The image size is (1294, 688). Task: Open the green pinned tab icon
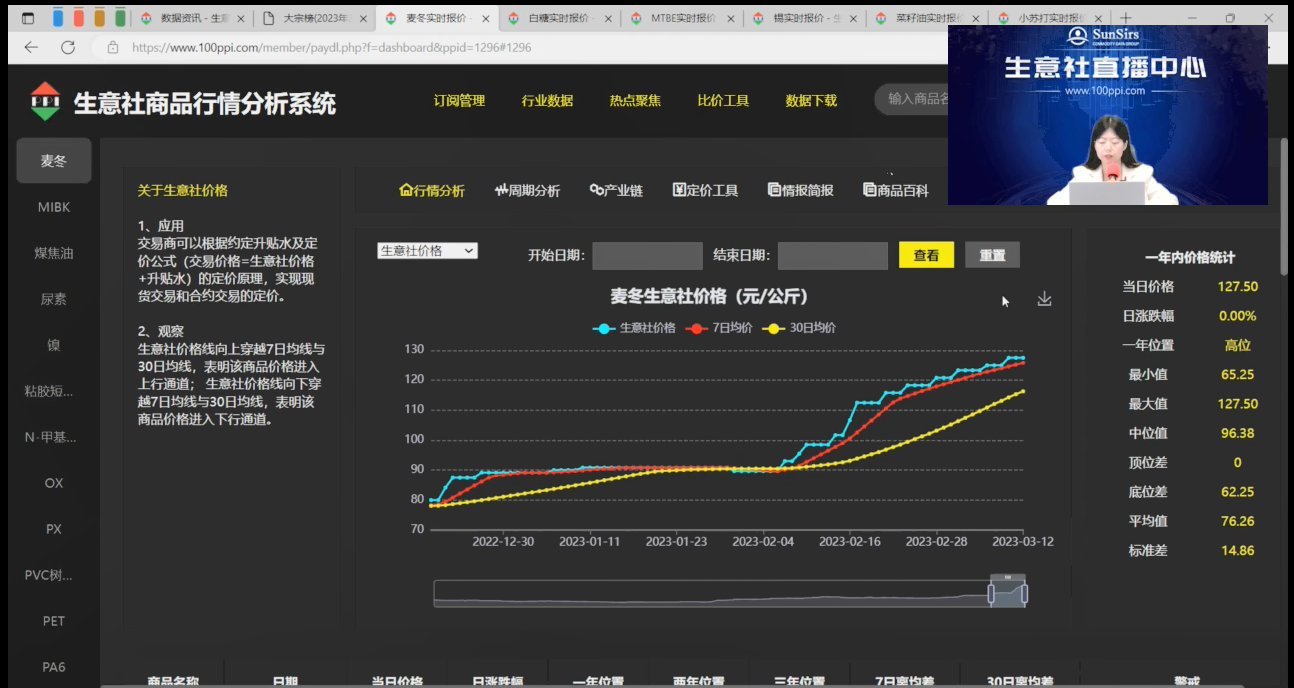pyautogui.click(x=120, y=18)
